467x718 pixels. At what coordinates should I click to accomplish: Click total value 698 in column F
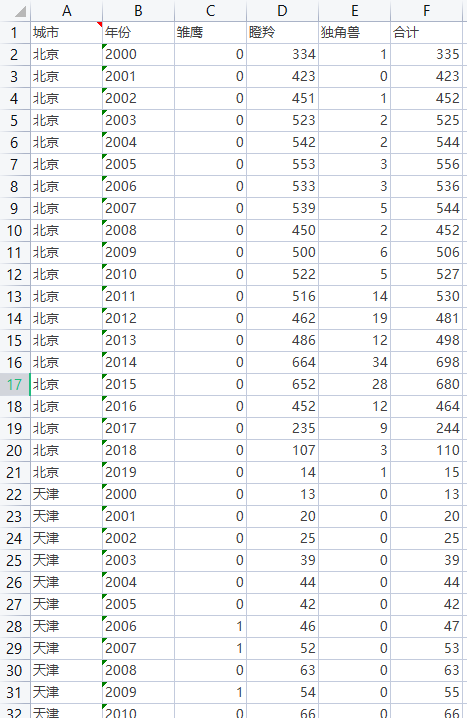[x=426, y=363]
